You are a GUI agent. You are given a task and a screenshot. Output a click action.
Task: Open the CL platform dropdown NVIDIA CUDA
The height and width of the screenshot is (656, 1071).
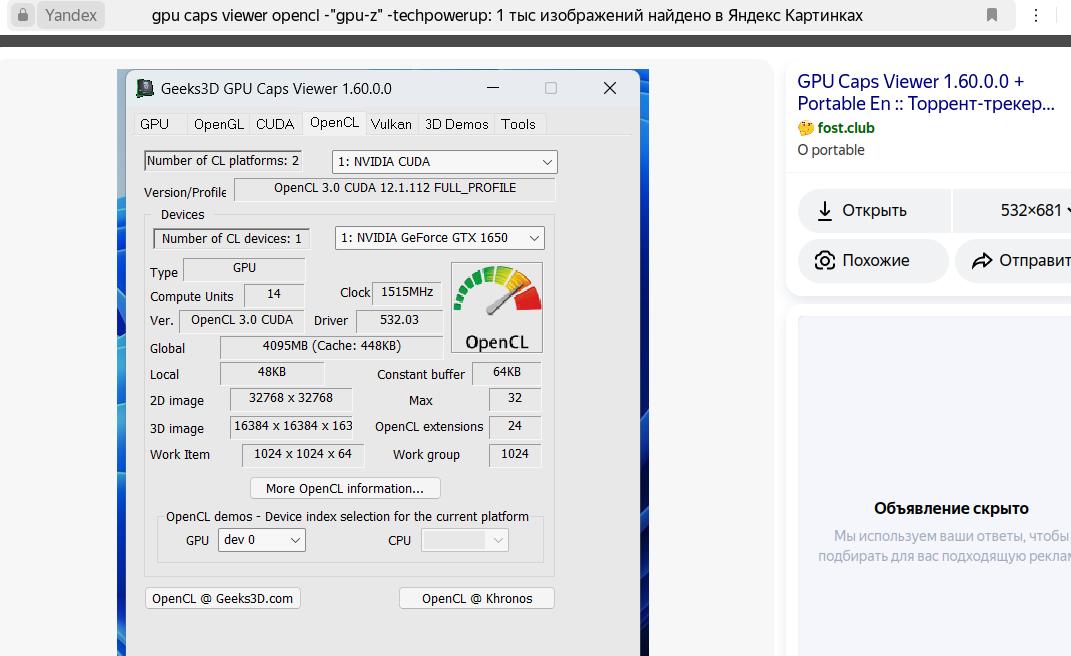pos(445,162)
